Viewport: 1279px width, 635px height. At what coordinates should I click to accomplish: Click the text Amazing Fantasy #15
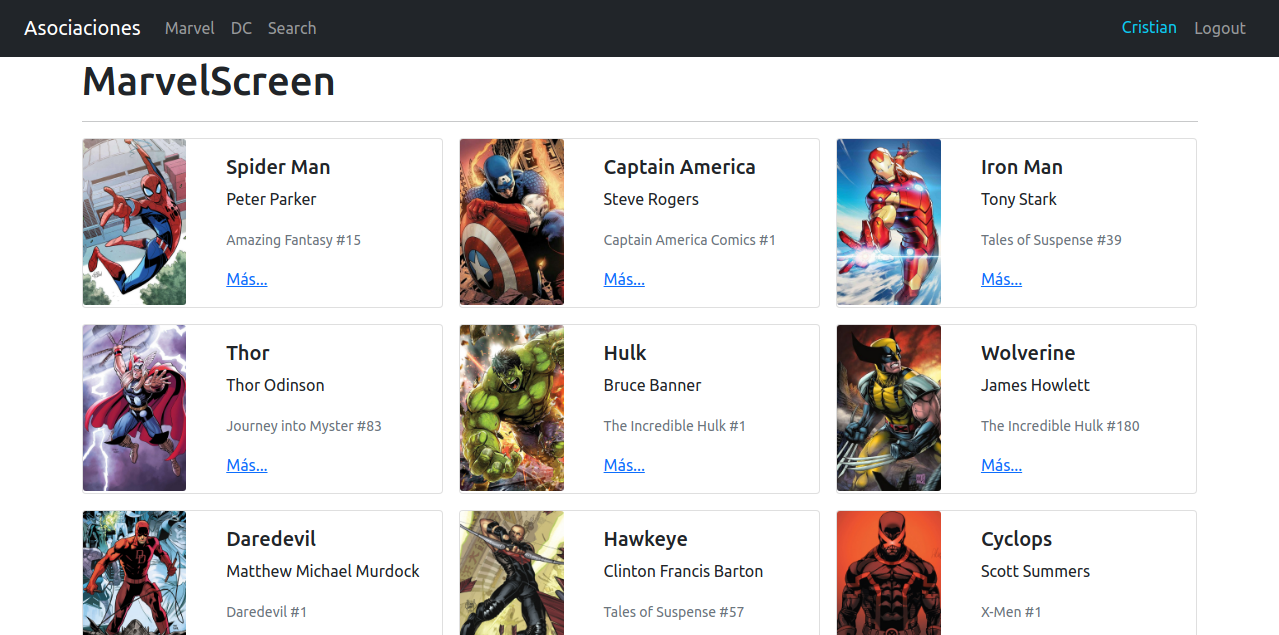pos(294,240)
